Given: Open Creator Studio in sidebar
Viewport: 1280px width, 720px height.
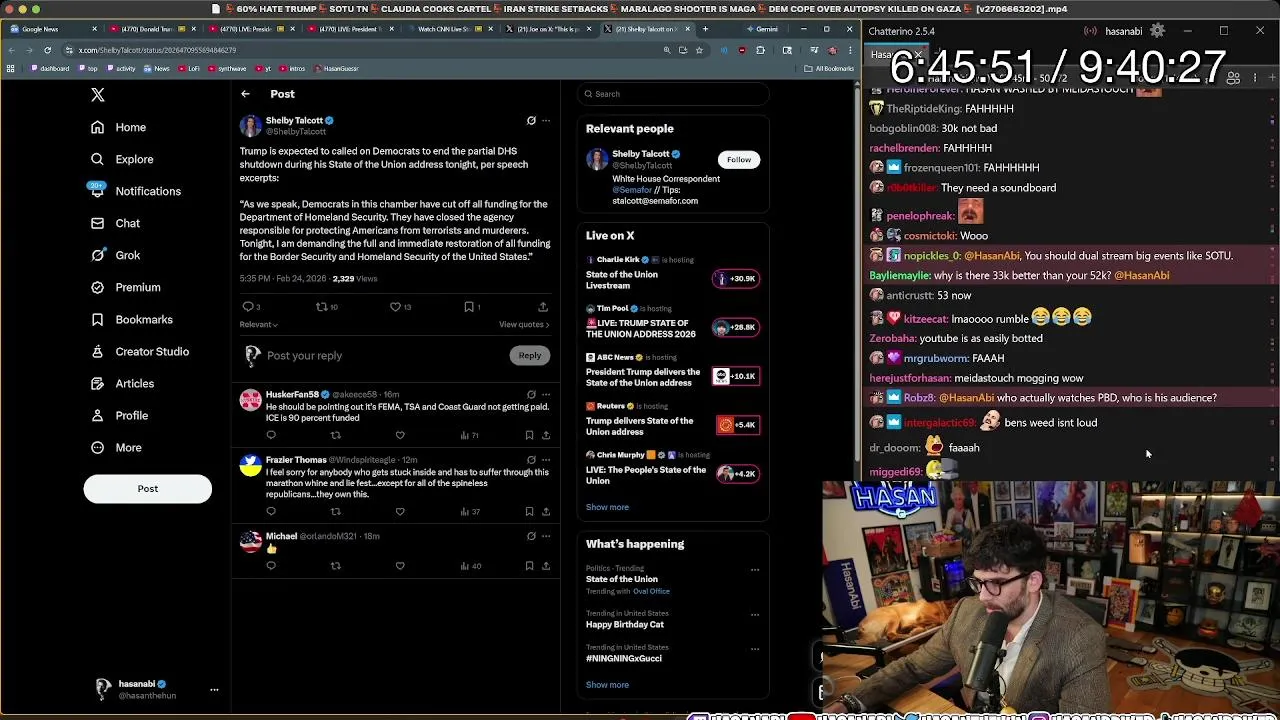Looking at the screenshot, I should pos(140,351).
